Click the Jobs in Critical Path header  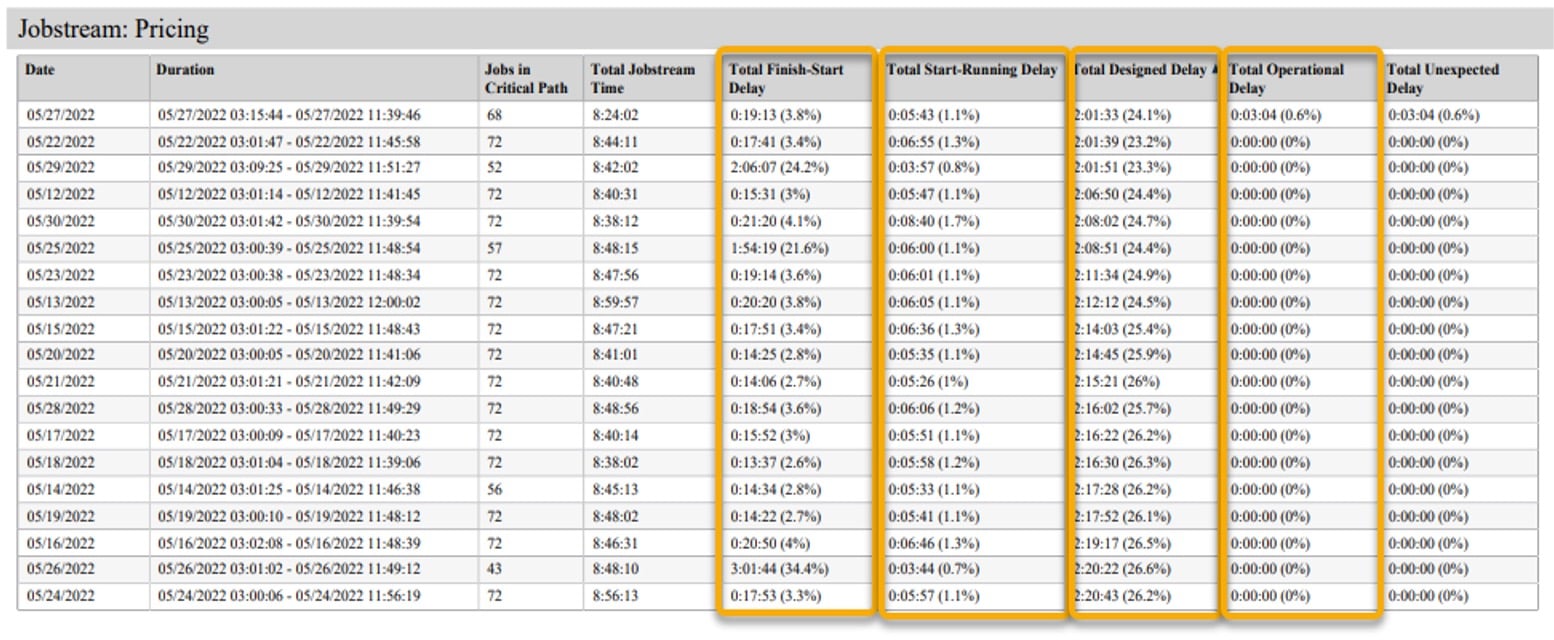(x=512, y=78)
